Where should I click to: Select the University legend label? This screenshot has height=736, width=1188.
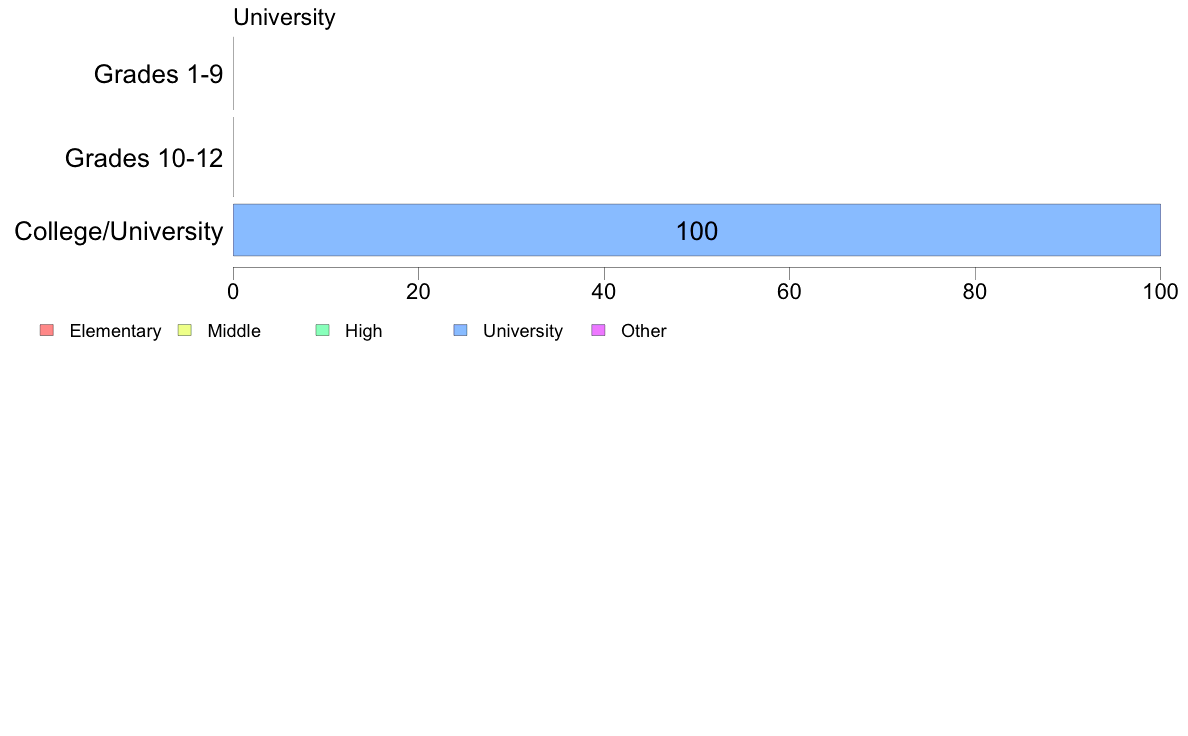(523, 331)
